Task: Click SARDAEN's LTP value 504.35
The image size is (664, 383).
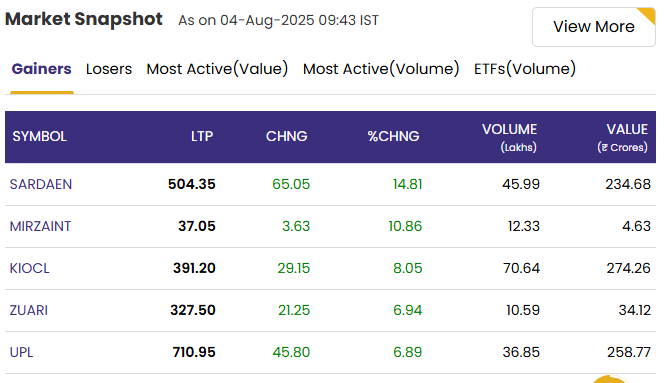Action: click(191, 184)
